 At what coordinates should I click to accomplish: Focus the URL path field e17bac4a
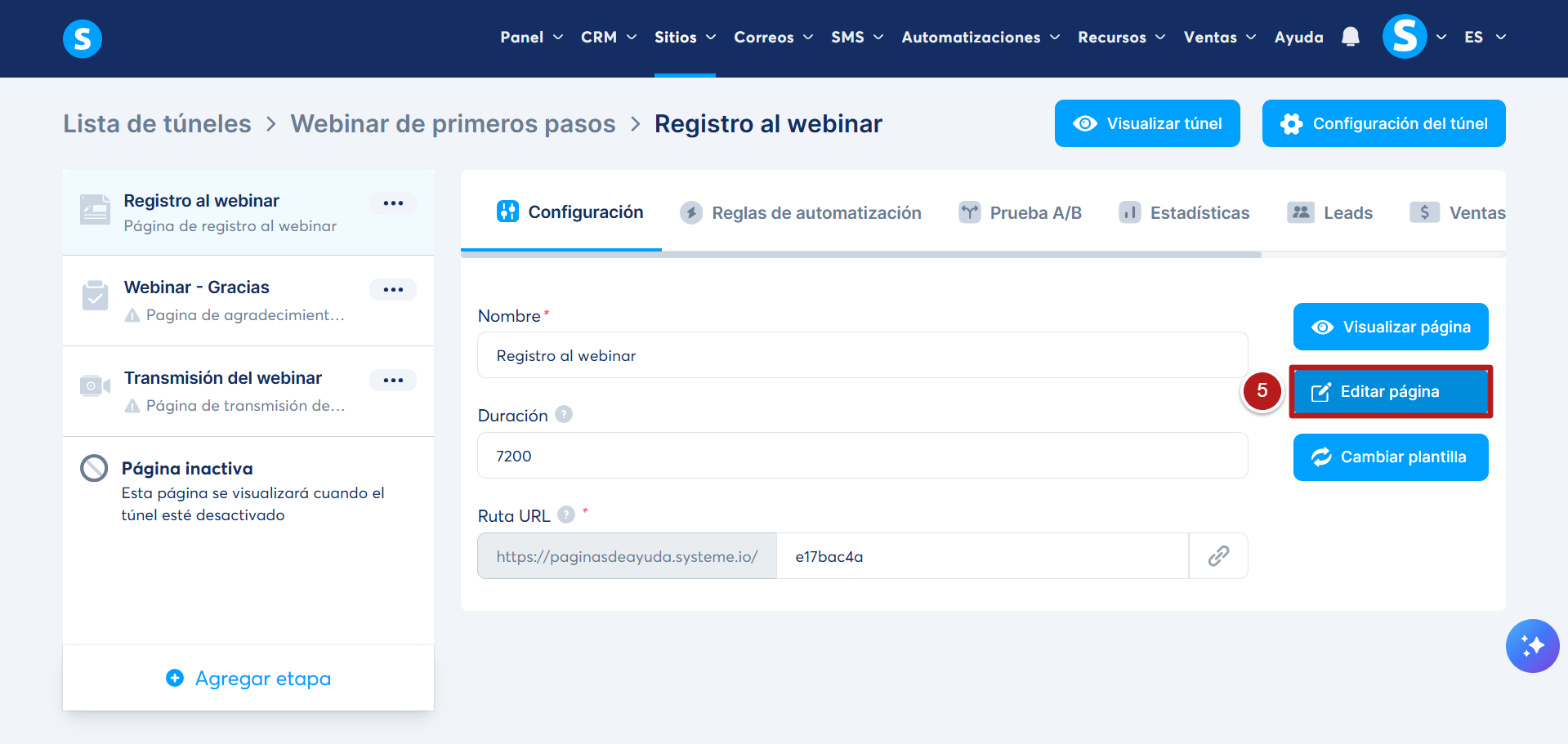(982, 556)
